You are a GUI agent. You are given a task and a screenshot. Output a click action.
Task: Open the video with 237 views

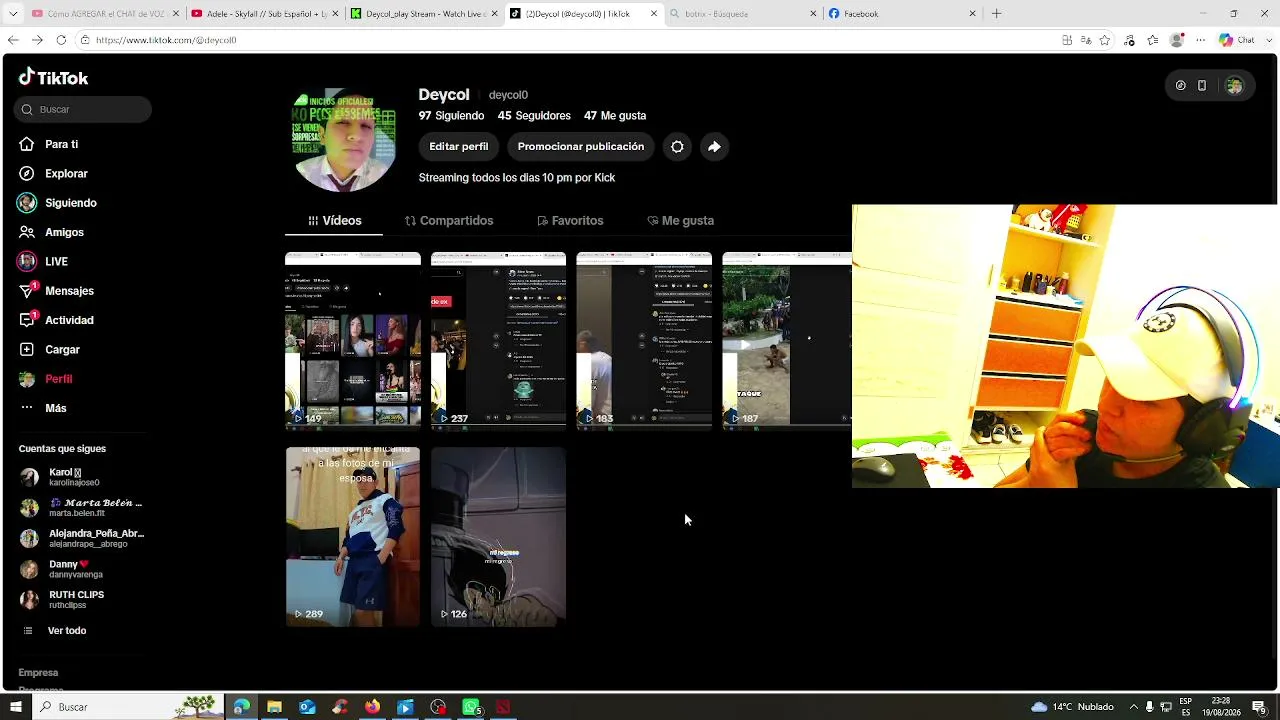498,341
